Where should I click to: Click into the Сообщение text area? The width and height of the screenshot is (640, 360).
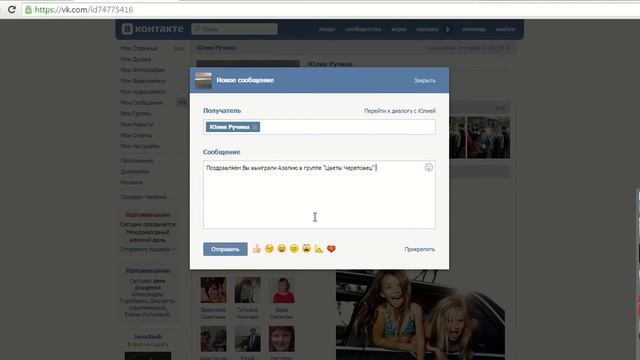[x=319, y=194]
